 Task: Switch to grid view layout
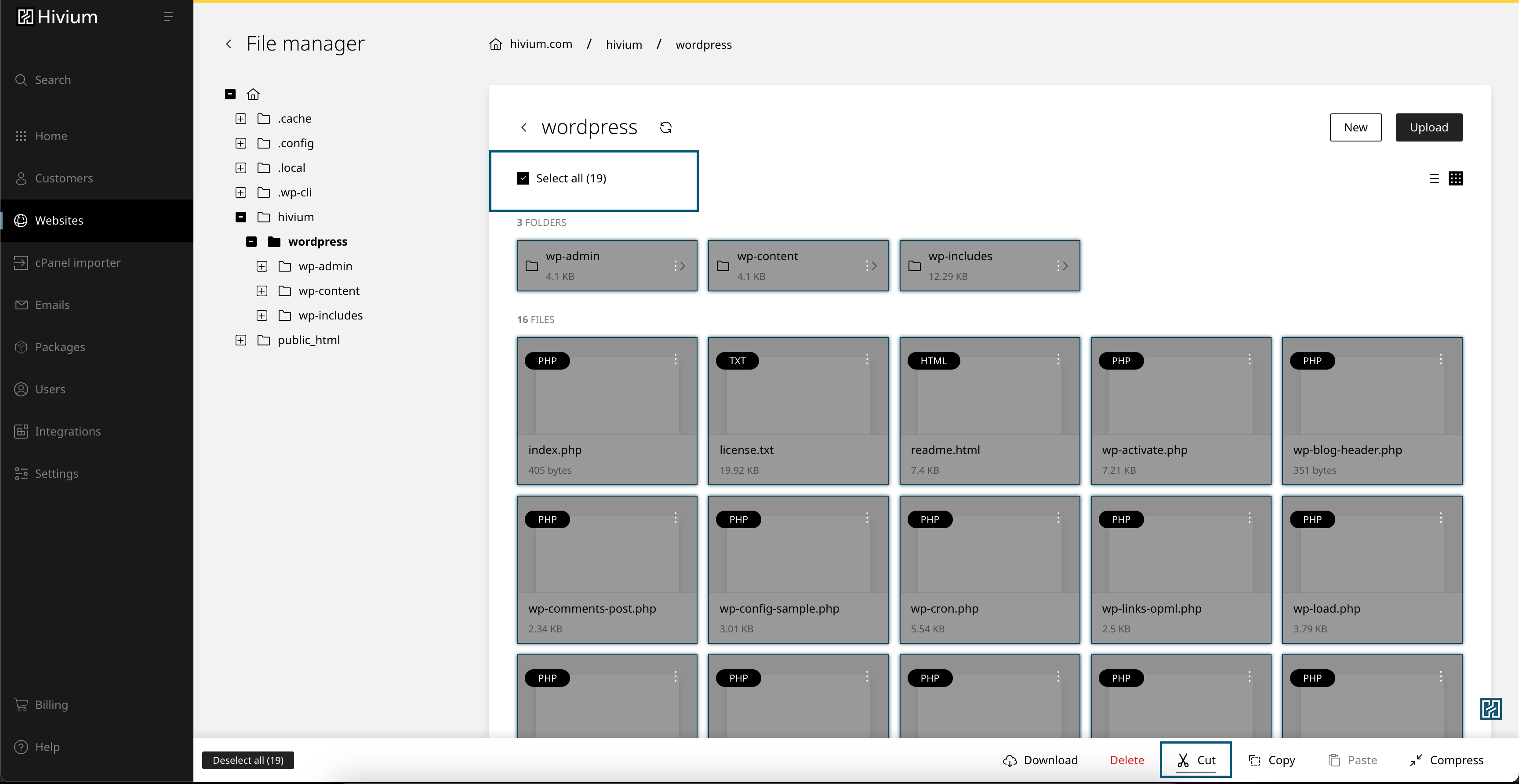click(x=1456, y=178)
